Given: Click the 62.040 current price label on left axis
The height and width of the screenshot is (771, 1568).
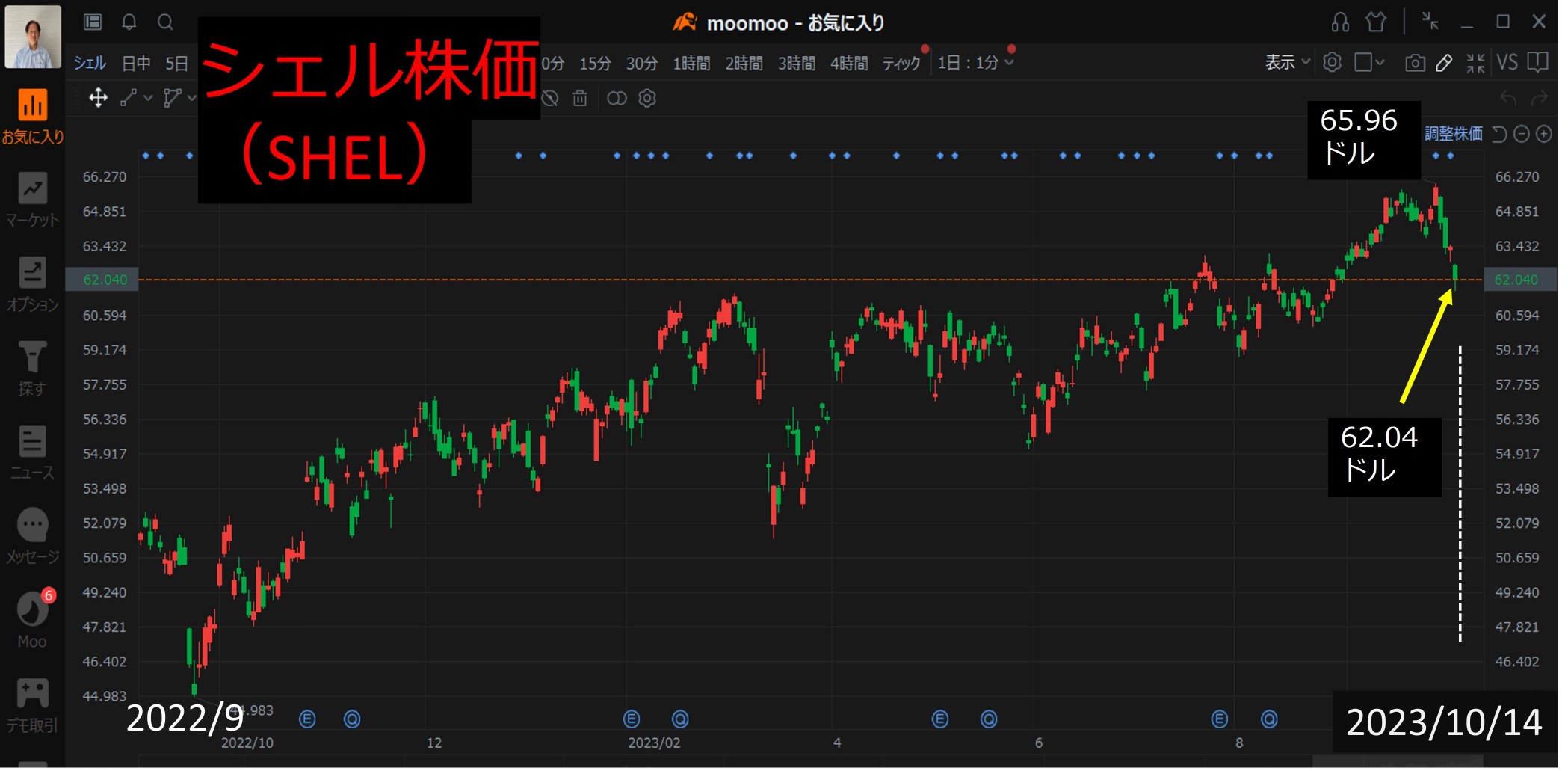Looking at the screenshot, I should tap(102, 280).
